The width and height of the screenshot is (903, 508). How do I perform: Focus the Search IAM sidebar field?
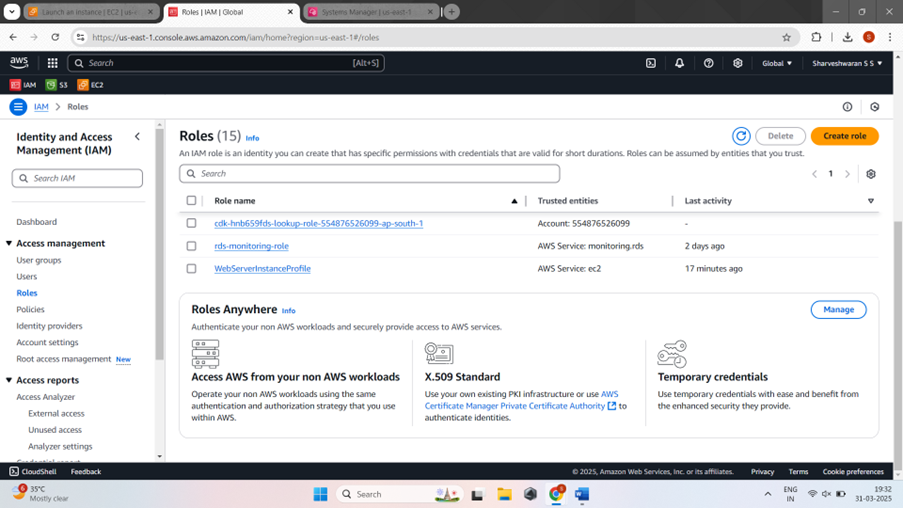pos(77,178)
